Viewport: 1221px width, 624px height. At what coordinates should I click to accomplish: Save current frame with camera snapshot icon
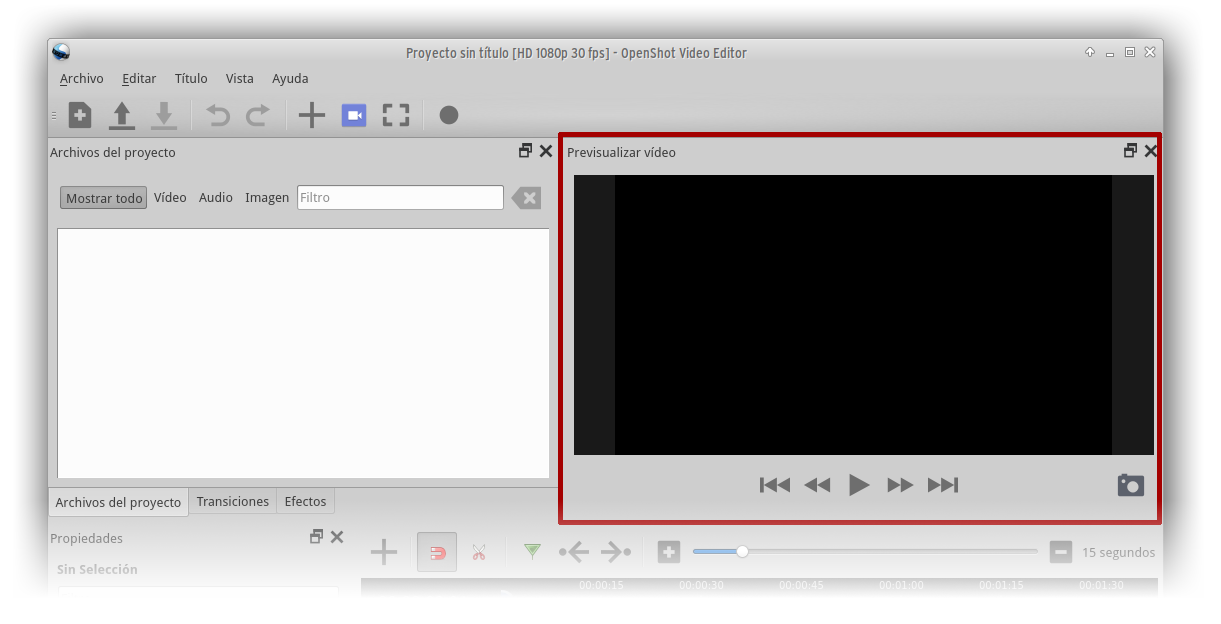1131,485
